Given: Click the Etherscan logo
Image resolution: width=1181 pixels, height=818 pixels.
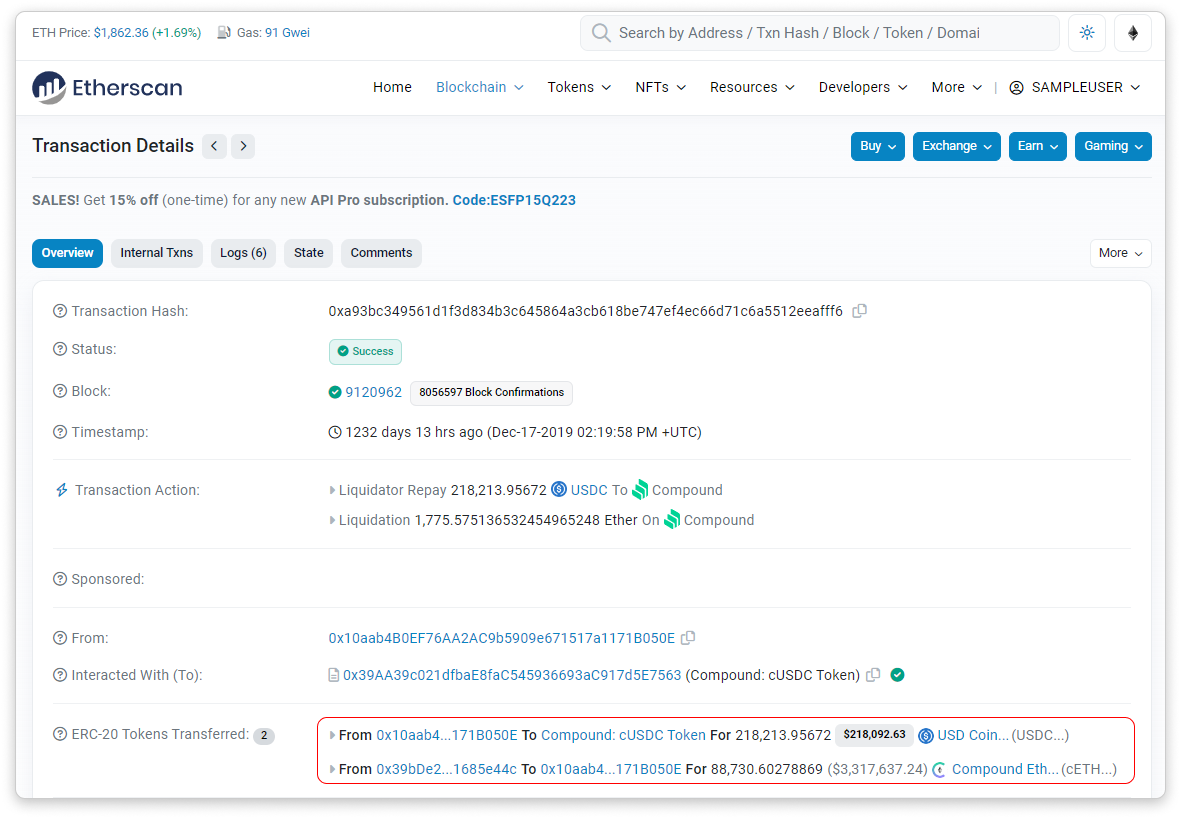Looking at the screenshot, I should [x=107, y=88].
